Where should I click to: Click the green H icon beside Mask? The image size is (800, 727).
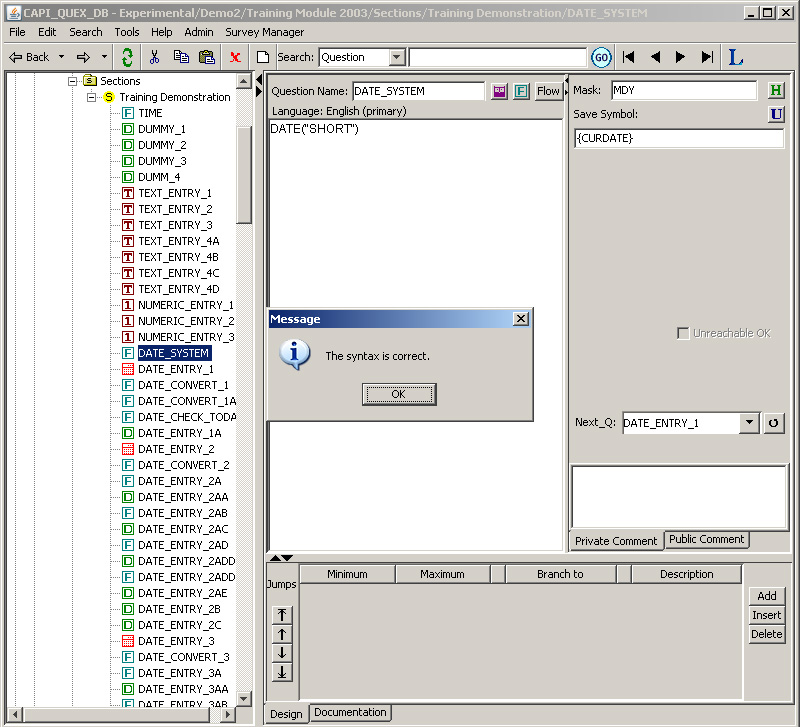776,90
